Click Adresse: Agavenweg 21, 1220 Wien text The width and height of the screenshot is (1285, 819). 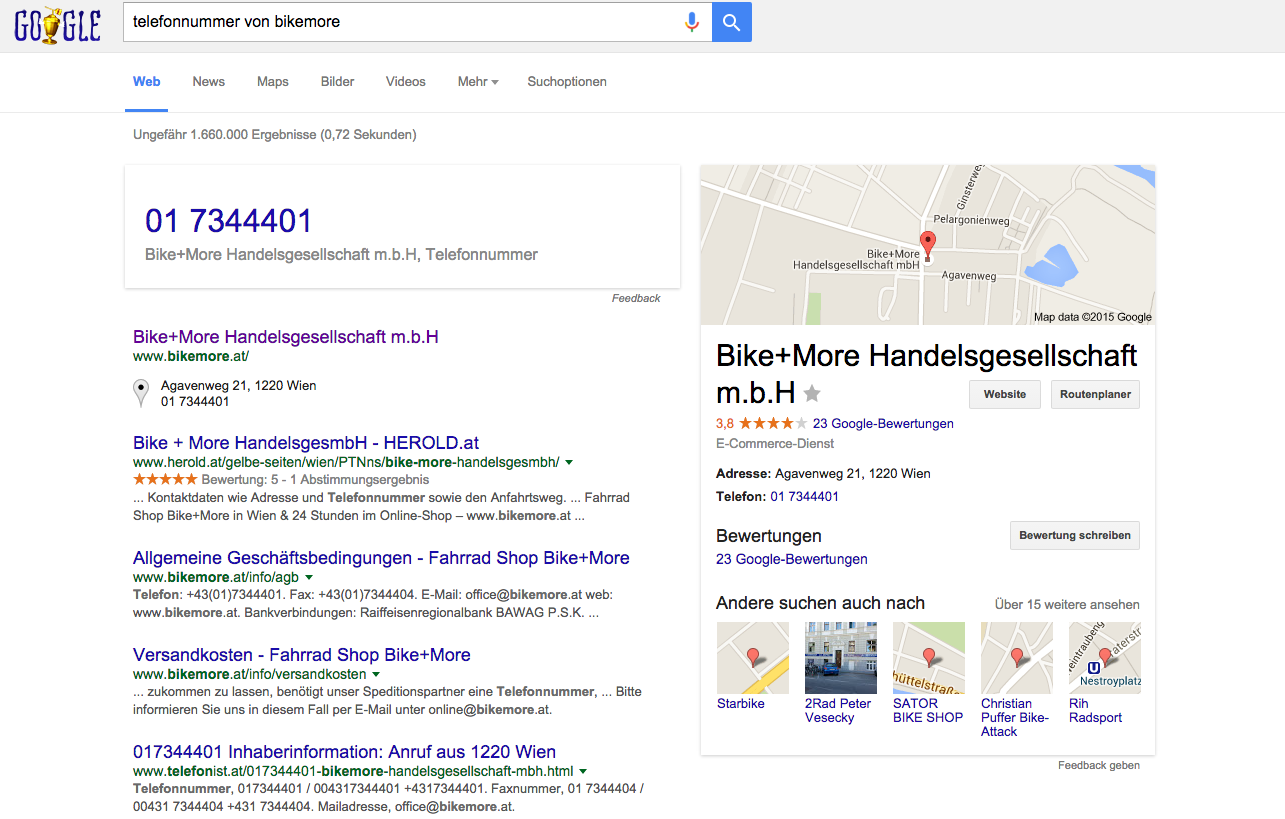point(823,474)
